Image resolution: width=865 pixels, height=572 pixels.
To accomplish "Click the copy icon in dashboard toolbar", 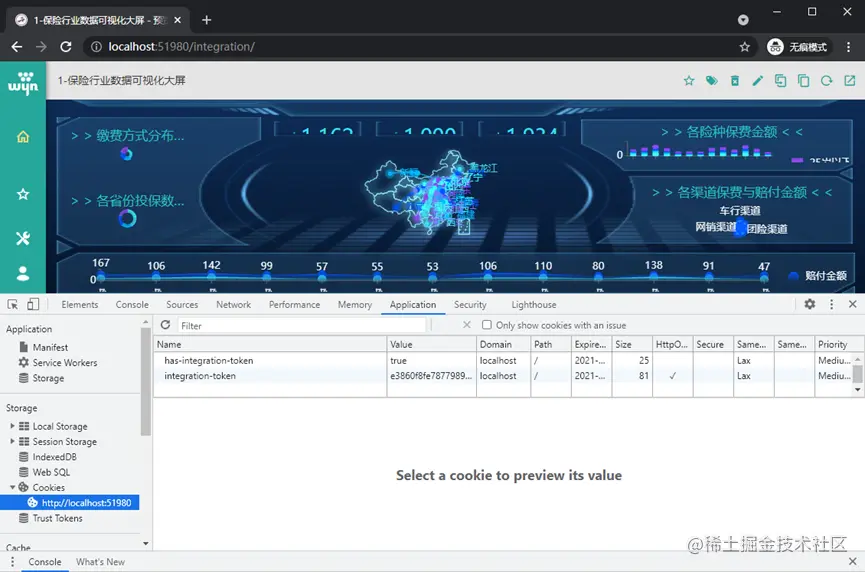I will point(803,81).
